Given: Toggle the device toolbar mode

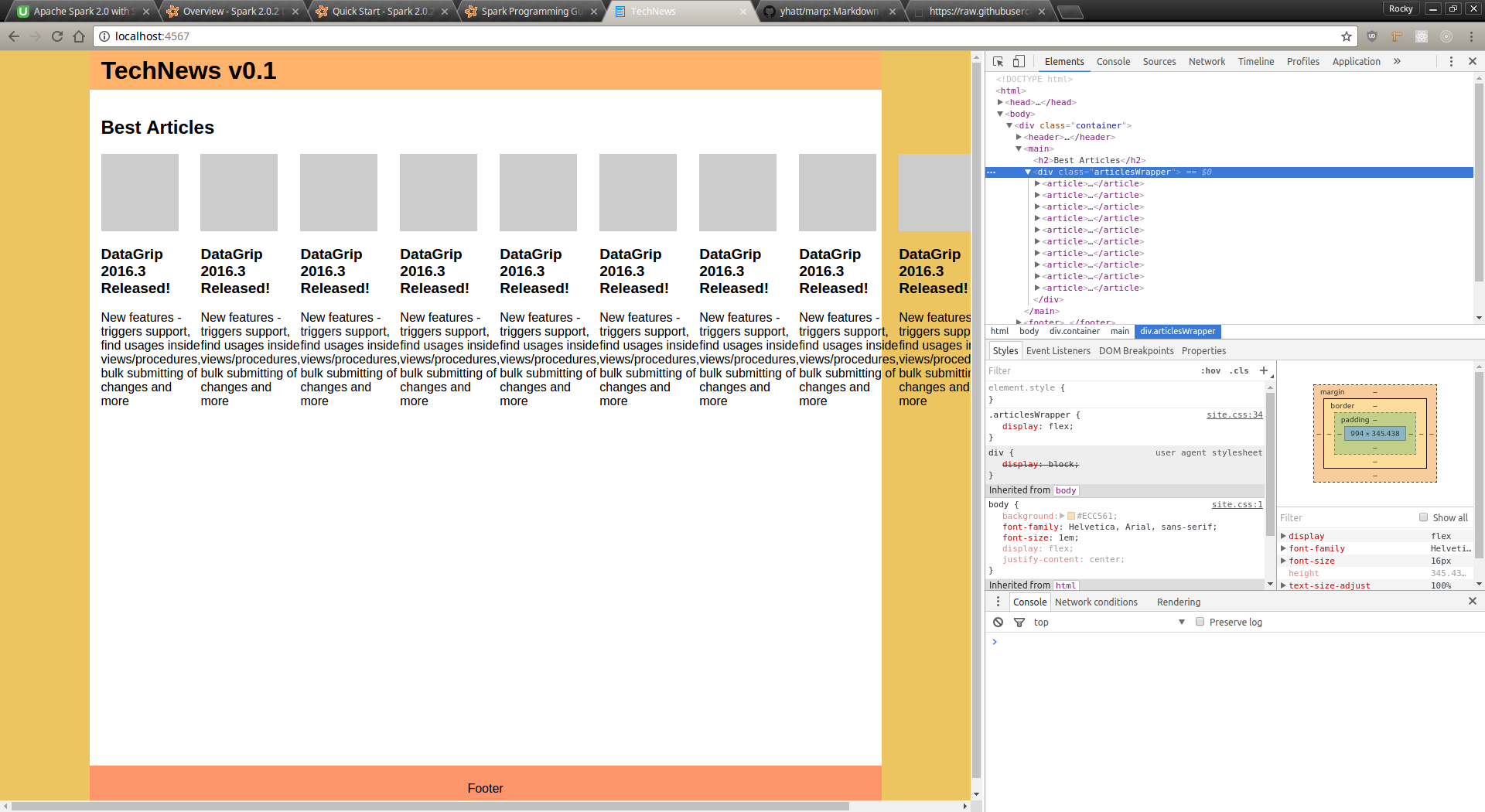Looking at the screenshot, I should pos(1019,61).
